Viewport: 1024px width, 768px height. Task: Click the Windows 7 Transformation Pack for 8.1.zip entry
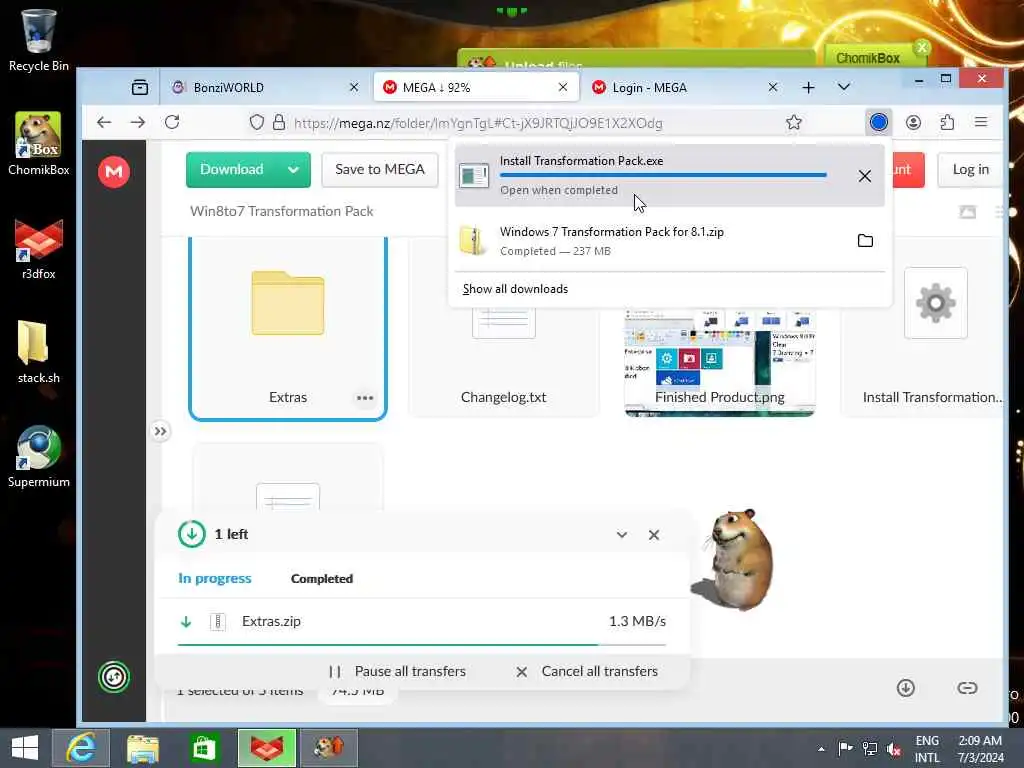669,240
